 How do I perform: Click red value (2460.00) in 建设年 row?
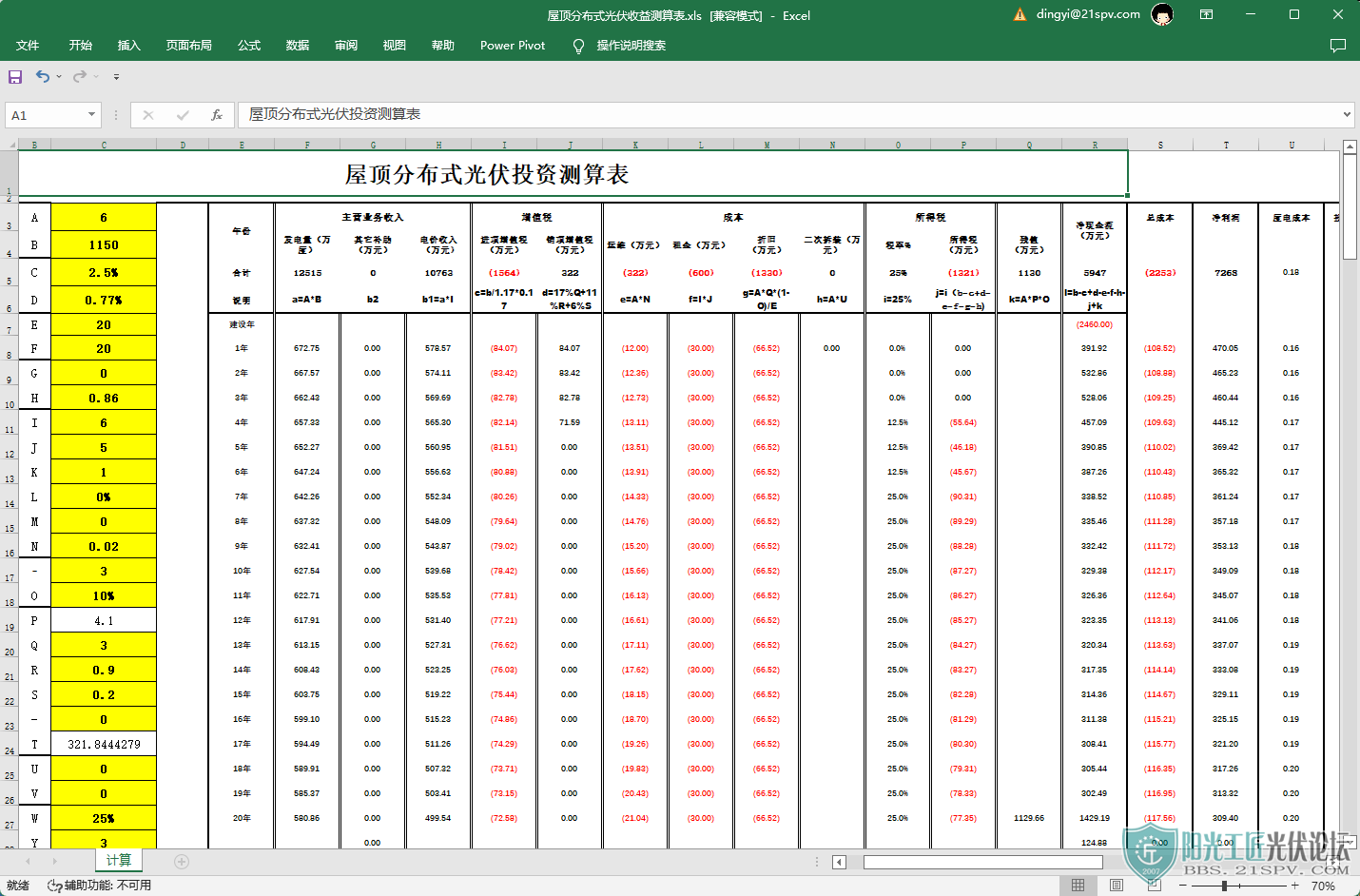point(1095,324)
